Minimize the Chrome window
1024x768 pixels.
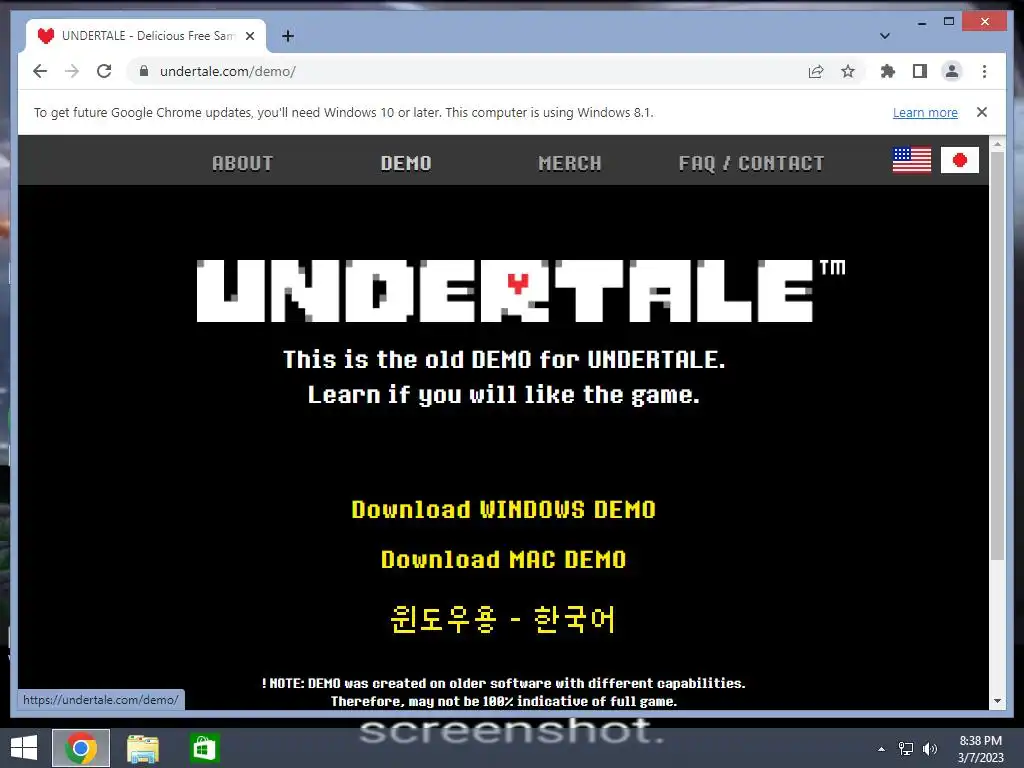point(922,22)
